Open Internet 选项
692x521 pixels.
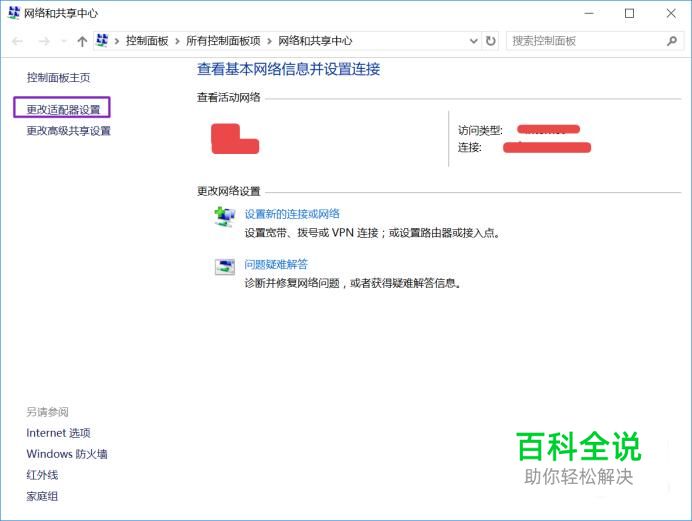point(58,433)
